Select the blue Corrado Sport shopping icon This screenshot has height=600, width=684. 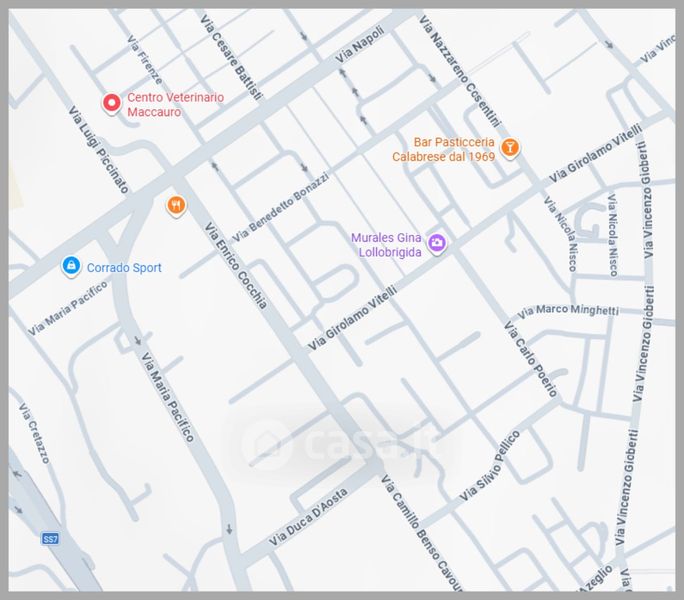[x=70, y=266]
